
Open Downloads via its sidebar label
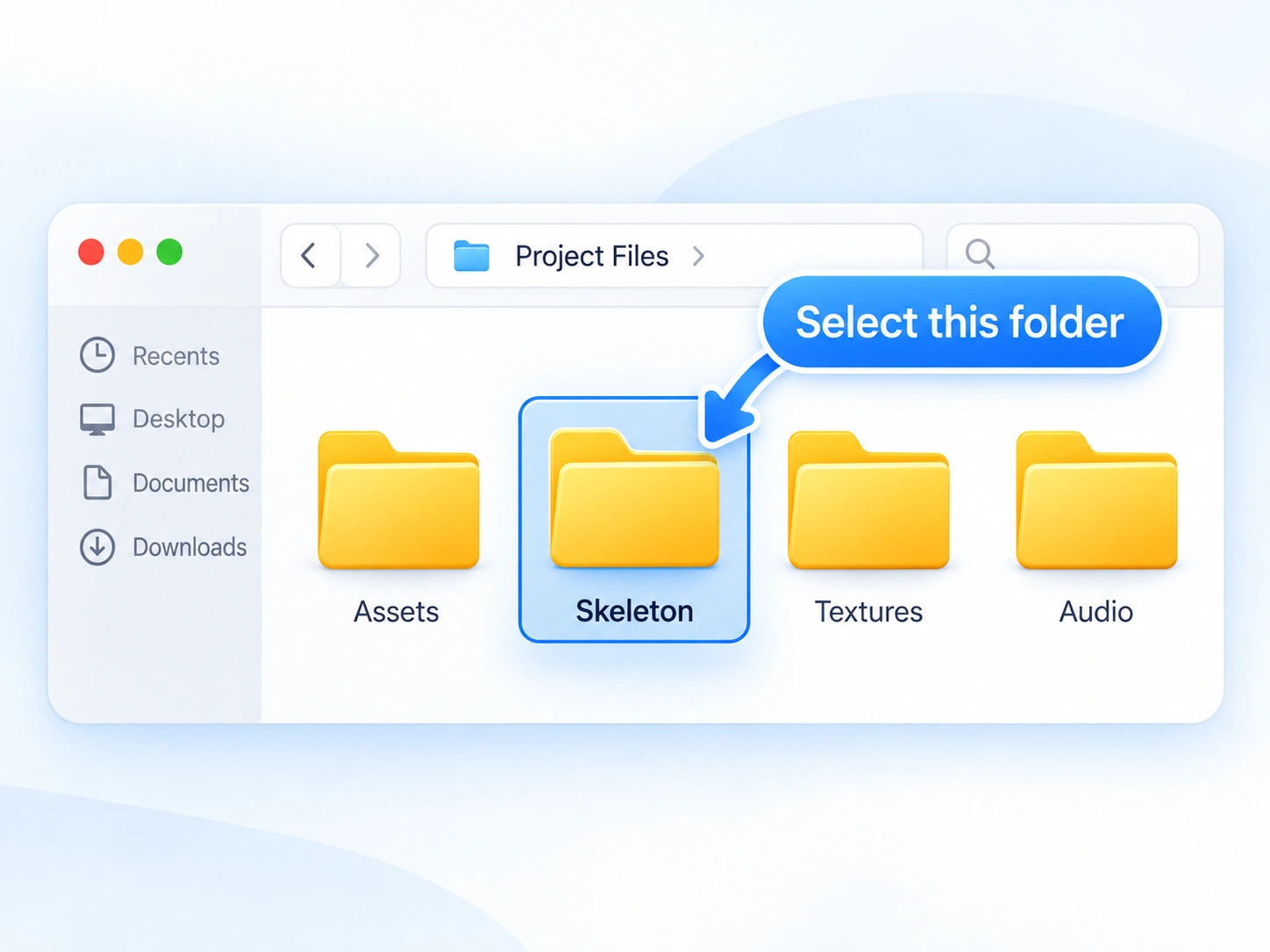click(189, 547)
